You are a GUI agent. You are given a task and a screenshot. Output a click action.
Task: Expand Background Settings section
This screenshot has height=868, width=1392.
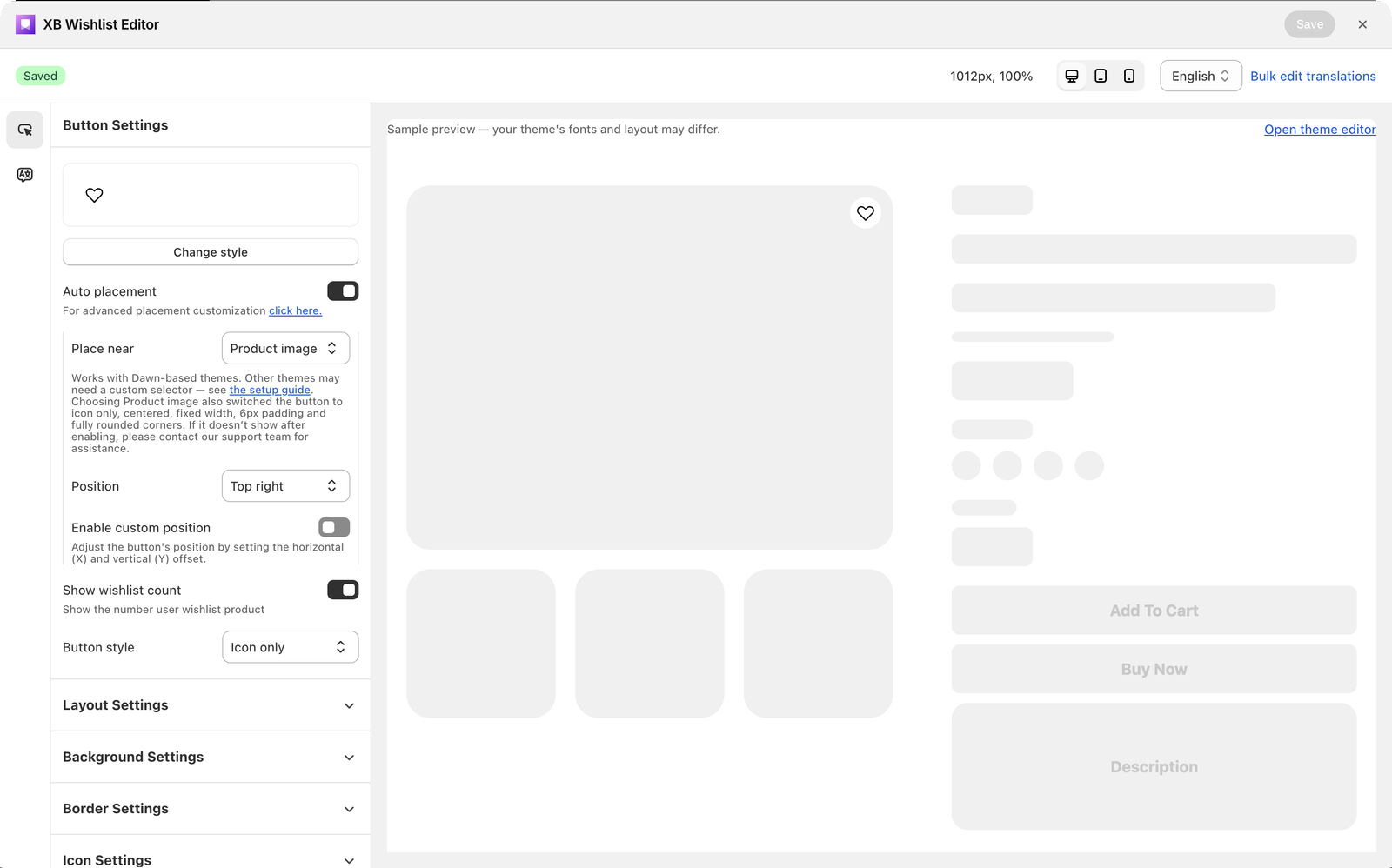tap(211, 757)
